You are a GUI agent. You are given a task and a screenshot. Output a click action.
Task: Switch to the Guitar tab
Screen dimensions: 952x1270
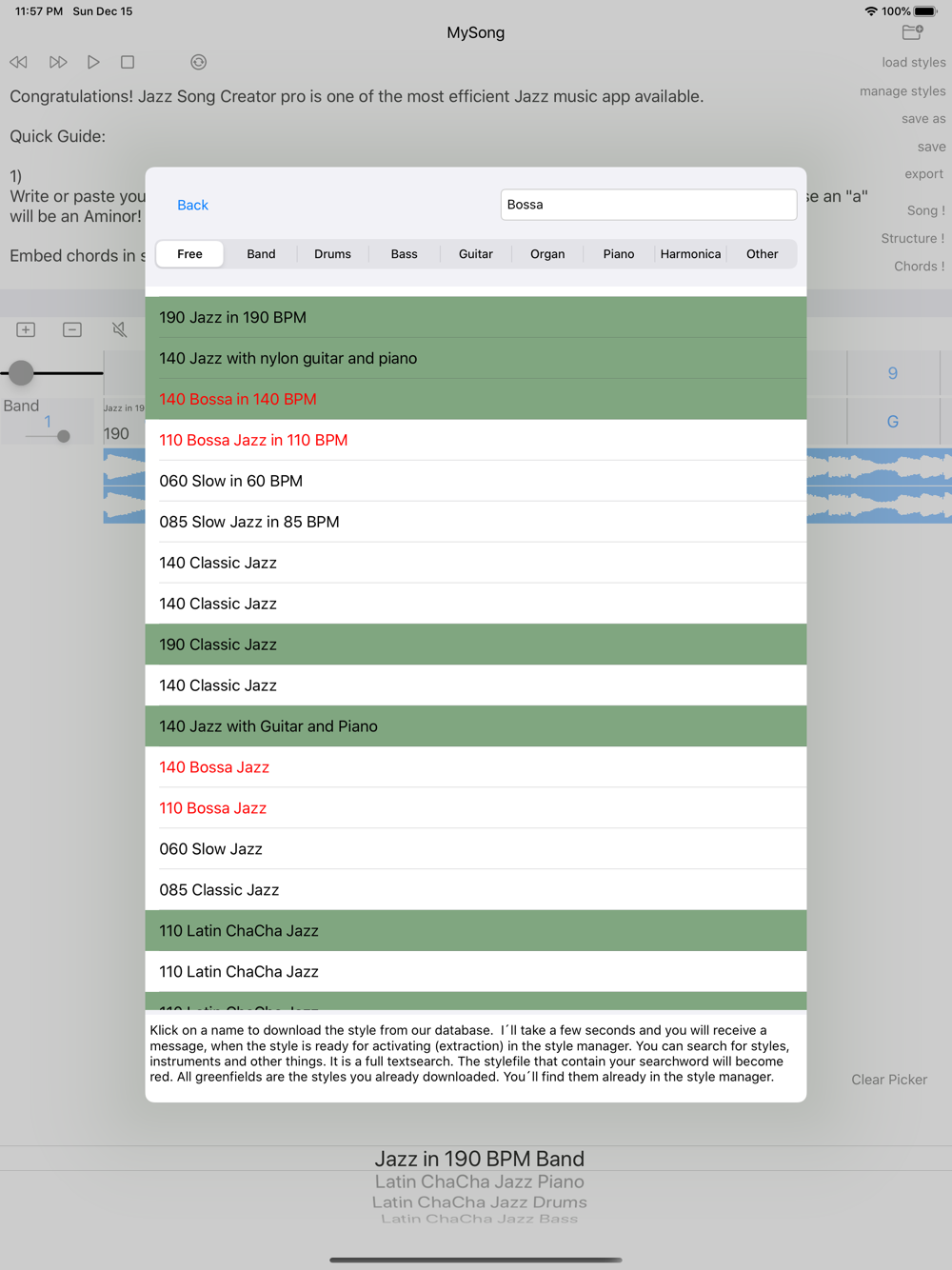click(476, 254)
